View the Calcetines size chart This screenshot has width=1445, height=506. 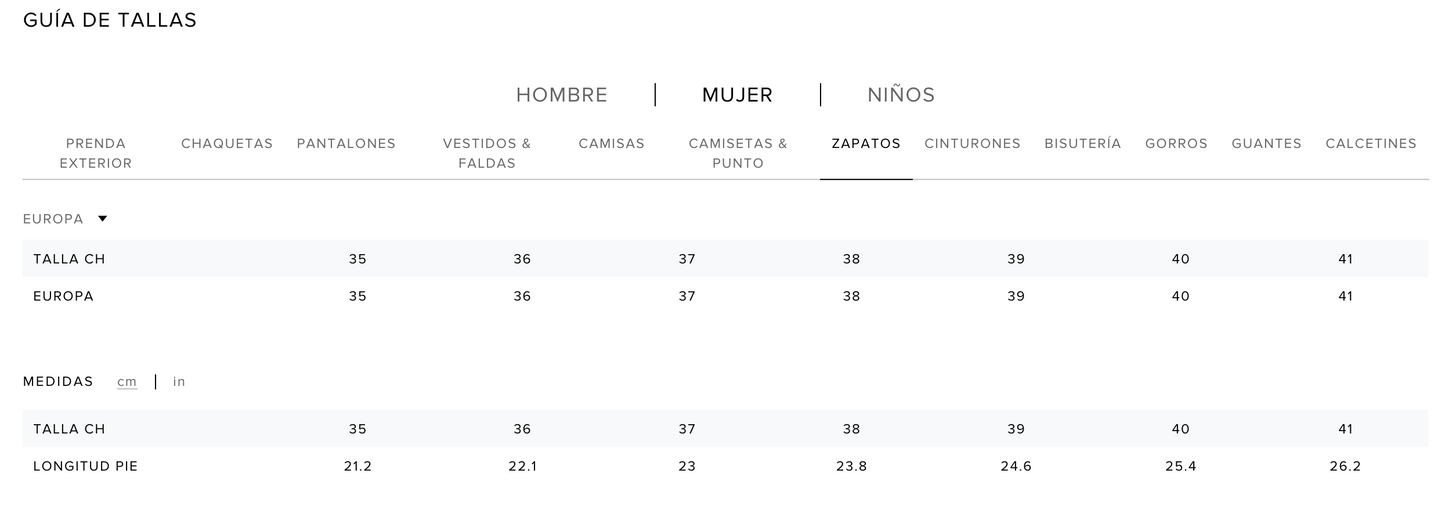point(1371,143)
